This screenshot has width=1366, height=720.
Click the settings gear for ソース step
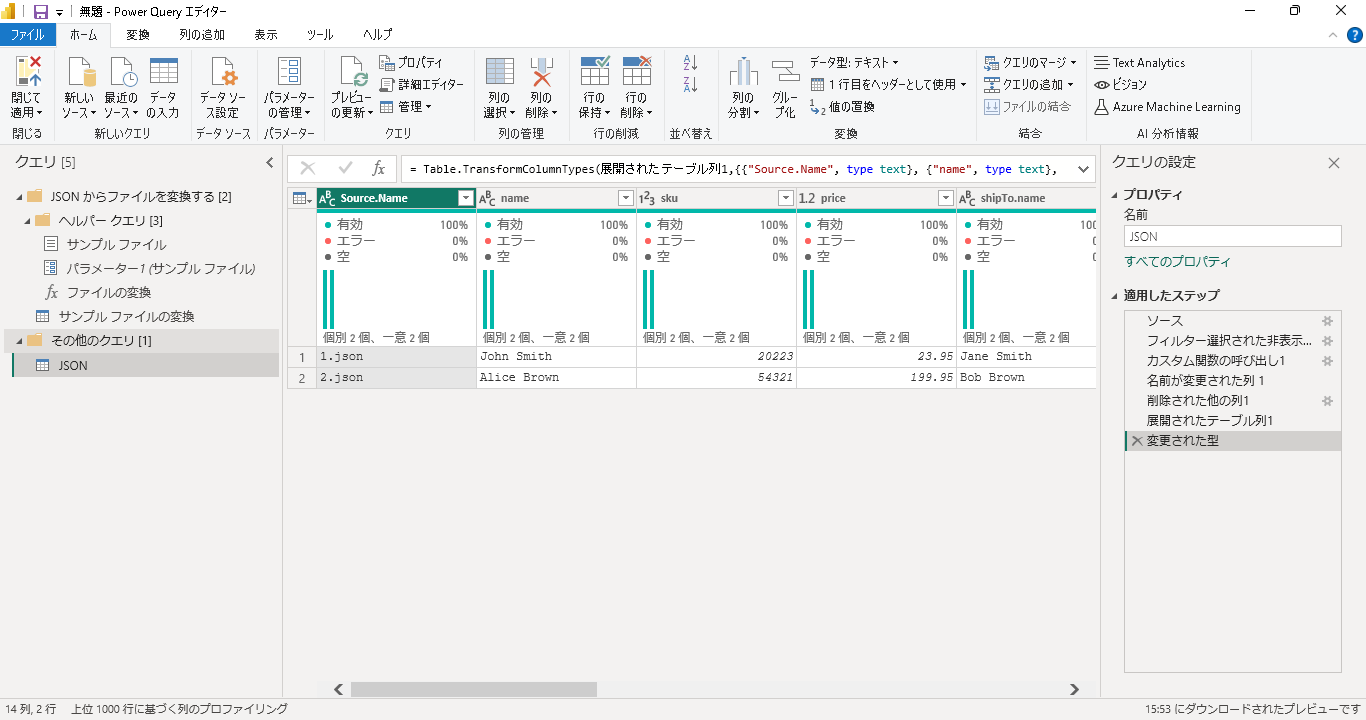pyautogui.click(x=1327, y=321)
